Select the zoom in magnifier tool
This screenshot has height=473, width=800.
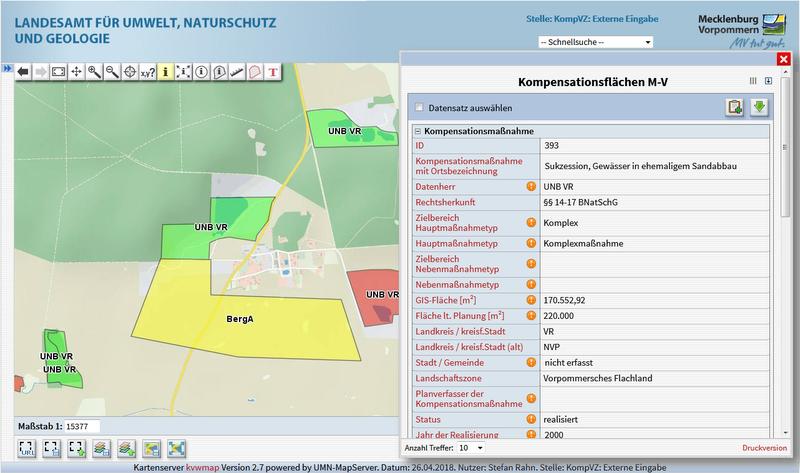point(94,72)
